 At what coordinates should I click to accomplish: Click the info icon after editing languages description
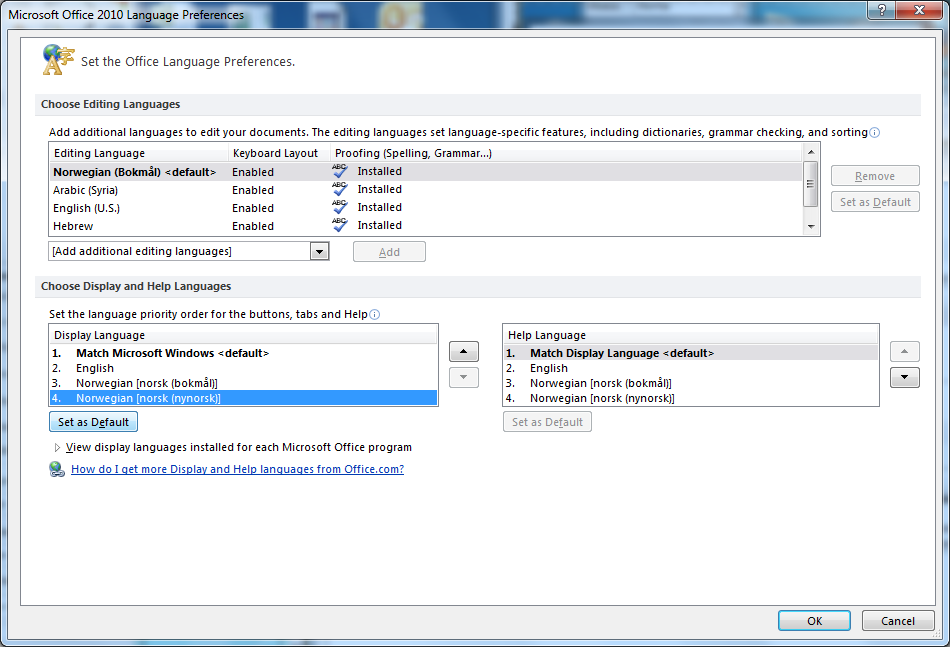(875, 132)
